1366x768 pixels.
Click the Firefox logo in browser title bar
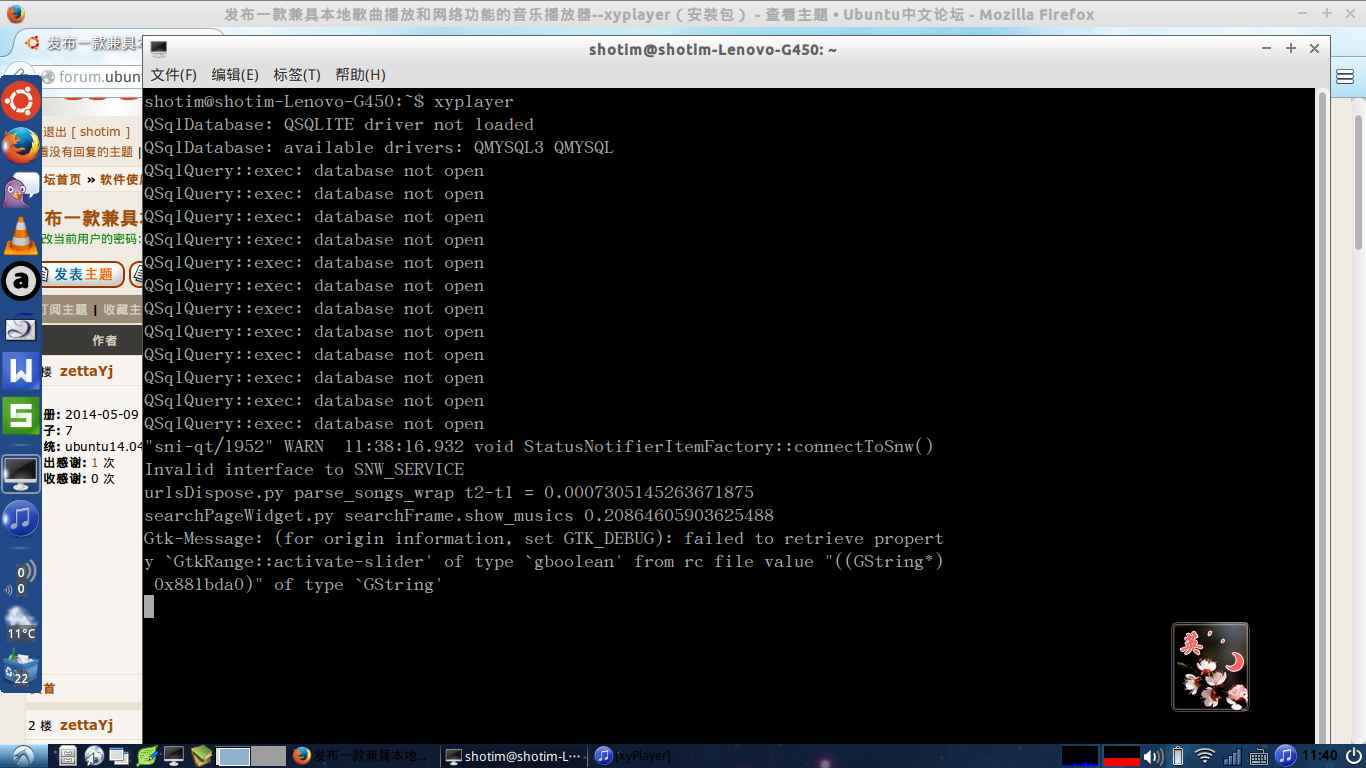(14, 14)
